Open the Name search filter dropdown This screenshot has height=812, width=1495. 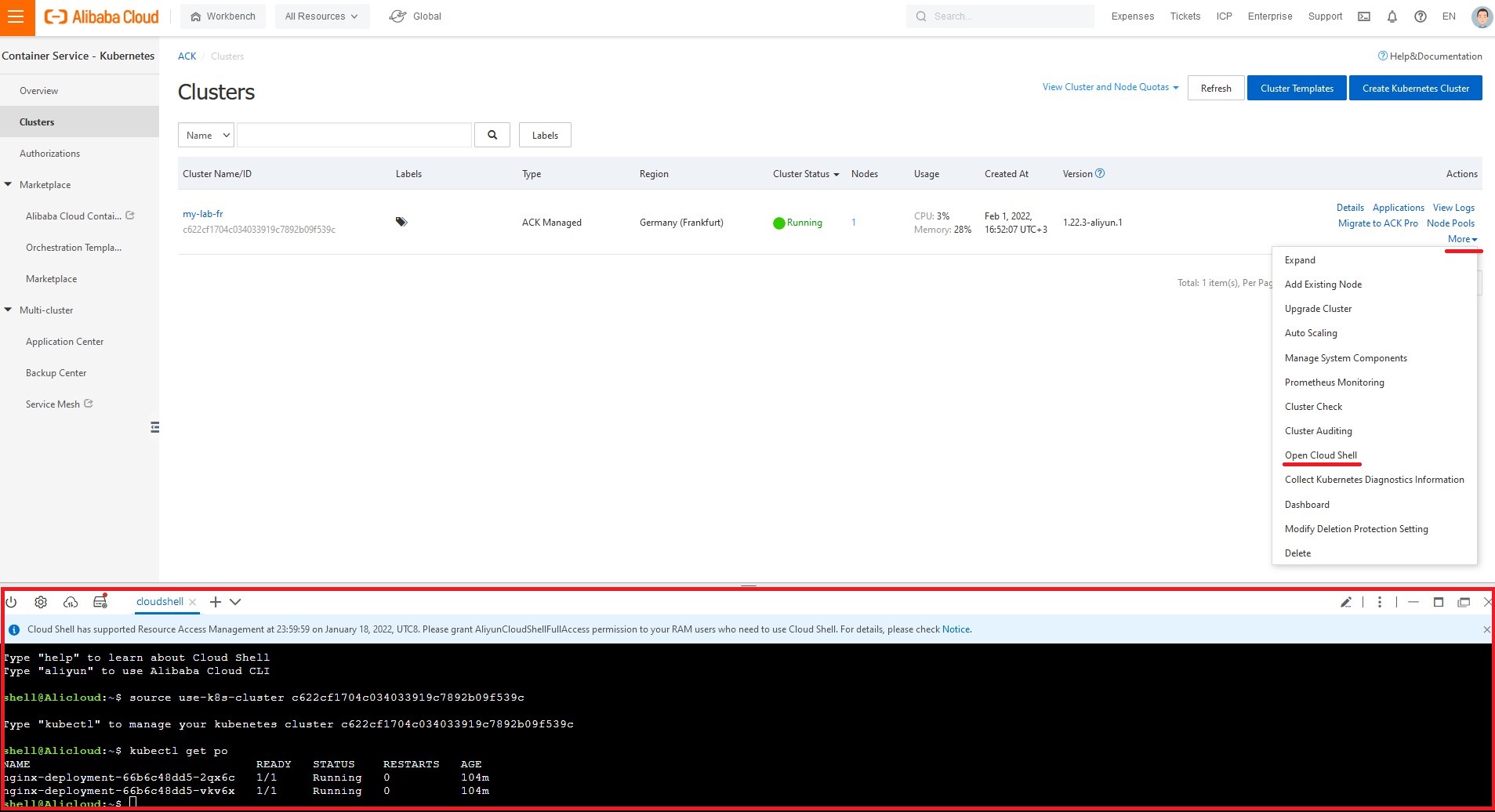[x=206, y=135]
